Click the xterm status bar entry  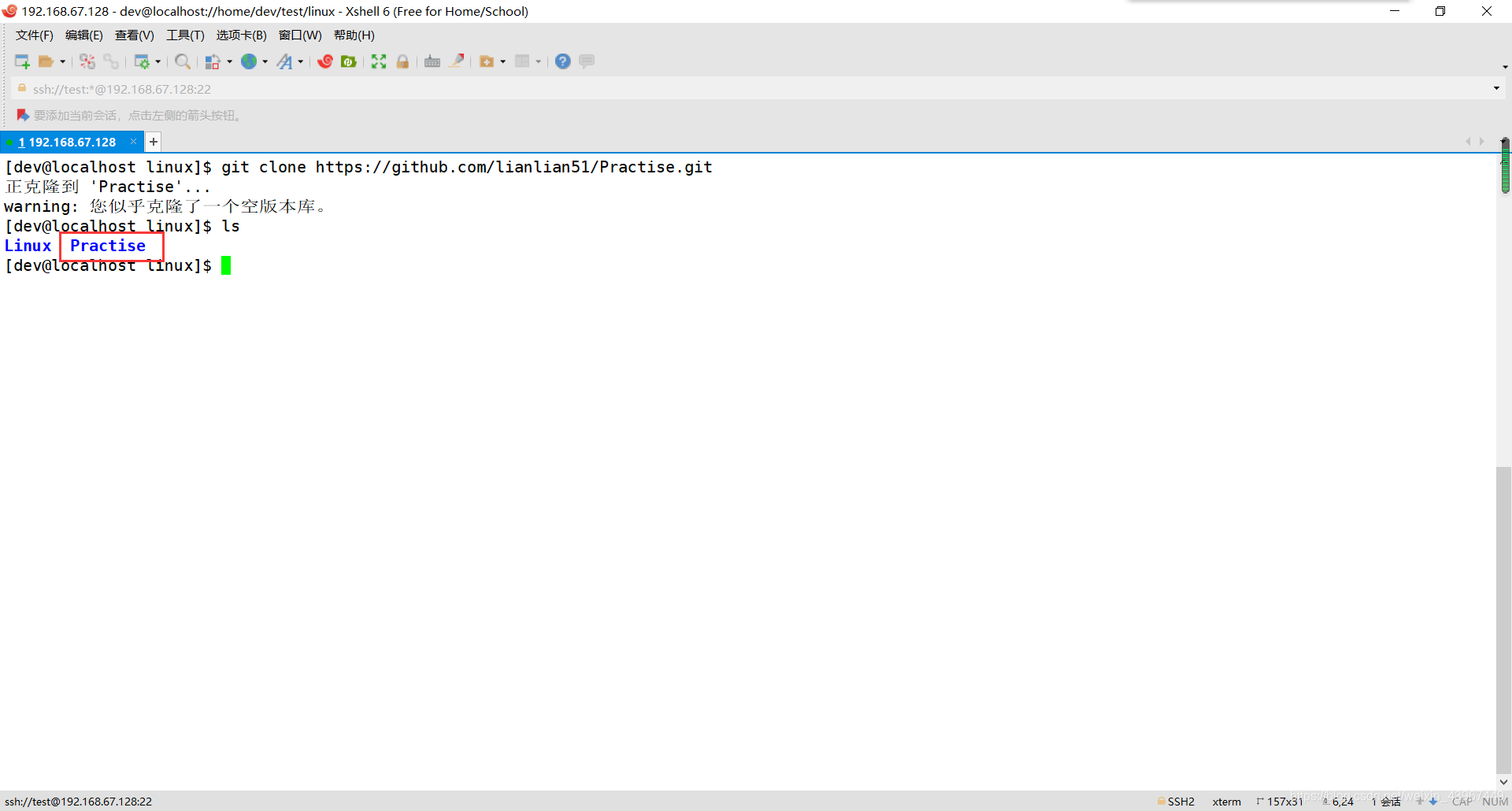(x=1226, y=802)
